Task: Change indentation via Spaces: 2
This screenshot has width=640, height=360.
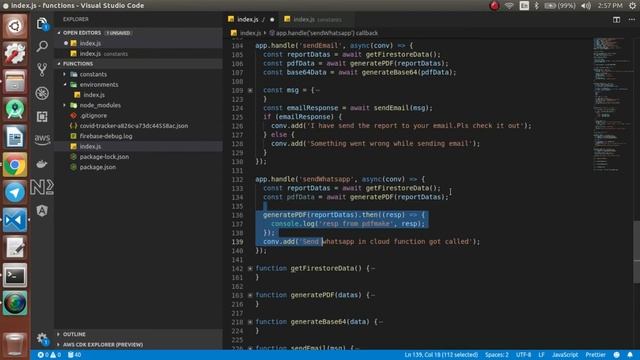Action: coord(497,355)
